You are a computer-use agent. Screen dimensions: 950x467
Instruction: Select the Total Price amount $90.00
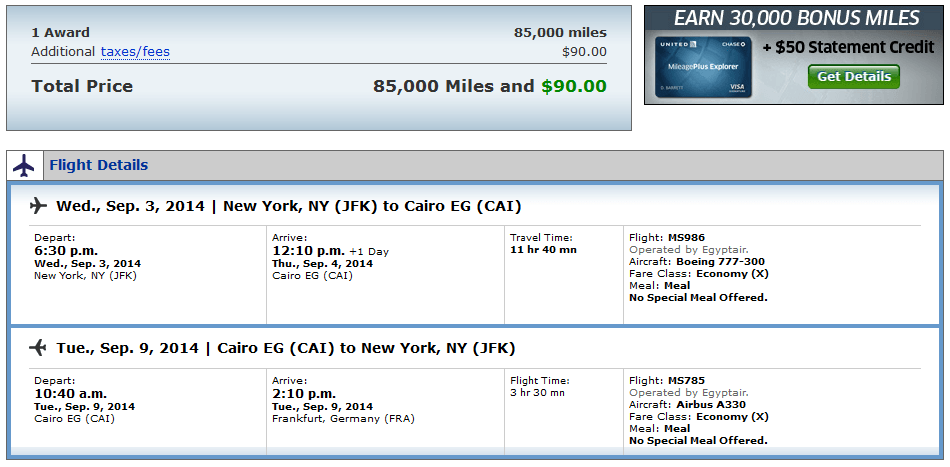(574, 86)
